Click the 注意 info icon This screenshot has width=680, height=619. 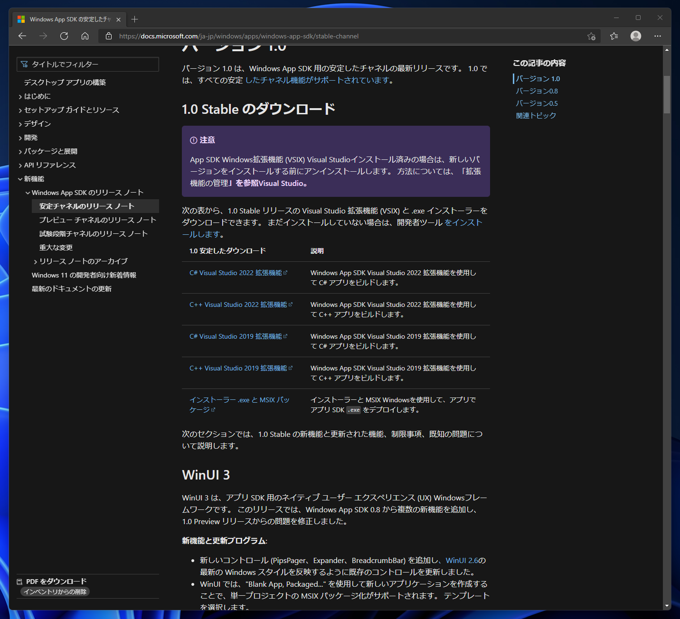tap(193, 140)
